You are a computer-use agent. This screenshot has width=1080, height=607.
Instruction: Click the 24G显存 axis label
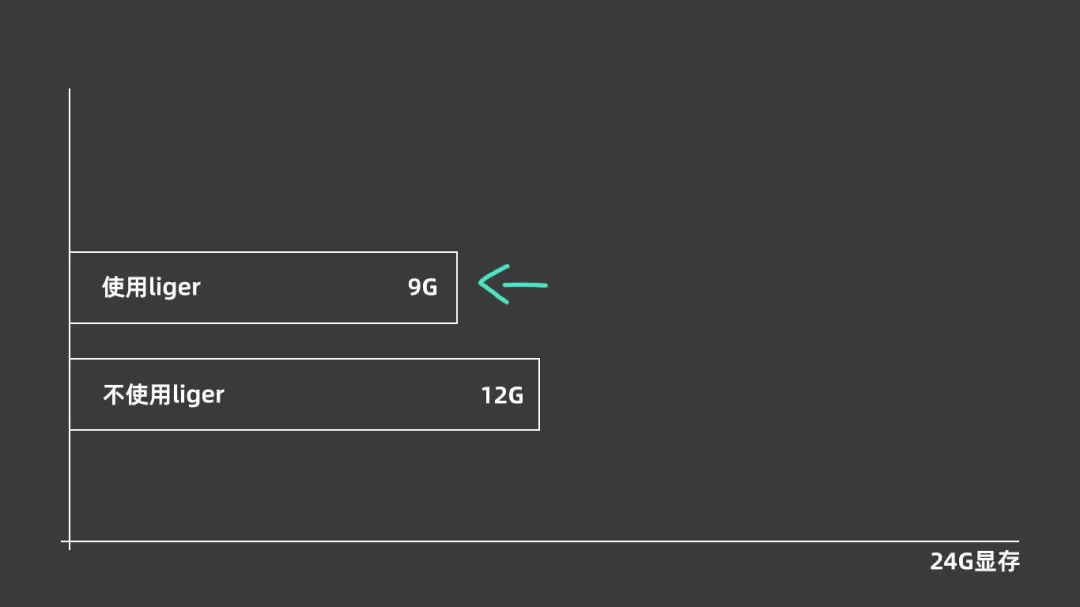coord(974,561)
